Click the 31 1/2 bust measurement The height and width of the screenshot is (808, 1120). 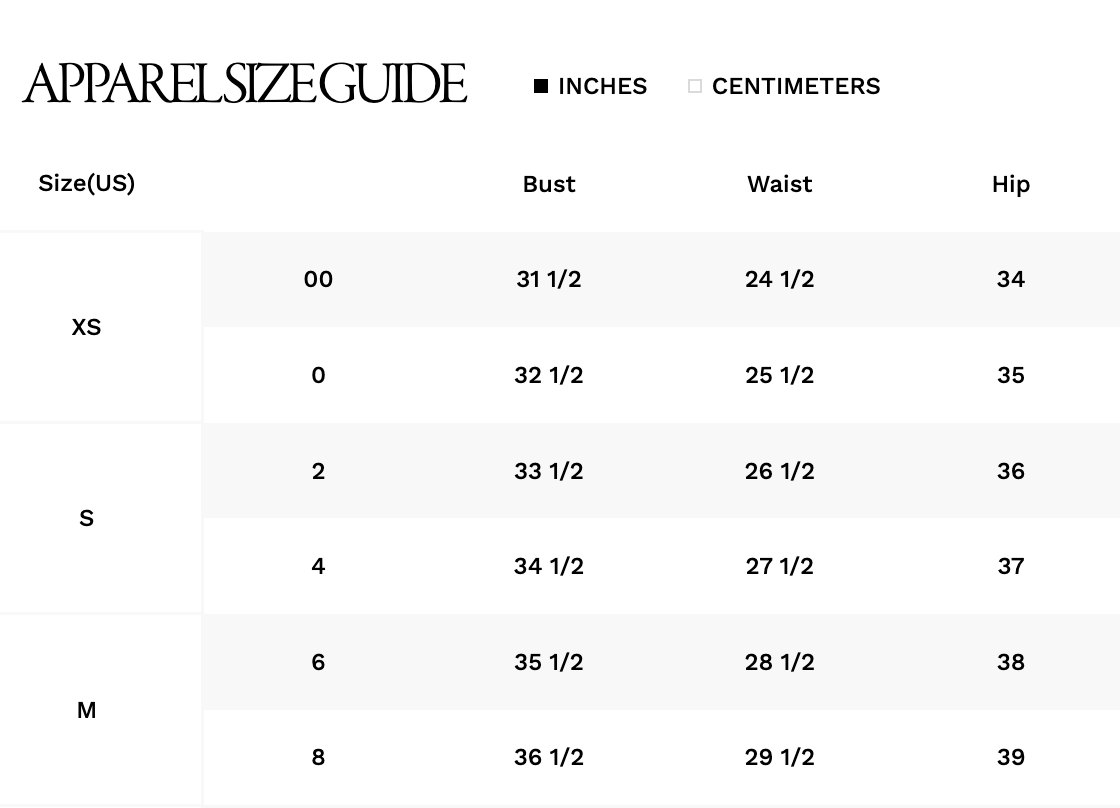click(549, 279)
